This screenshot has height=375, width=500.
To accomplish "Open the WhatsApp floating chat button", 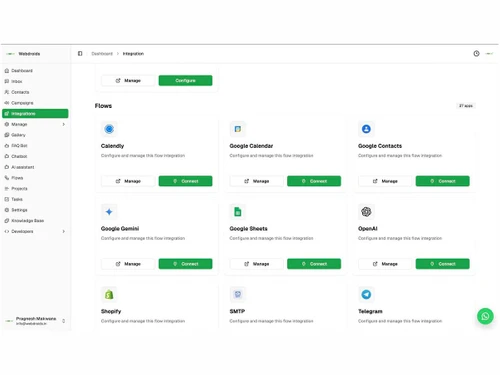I will (485, 316).
